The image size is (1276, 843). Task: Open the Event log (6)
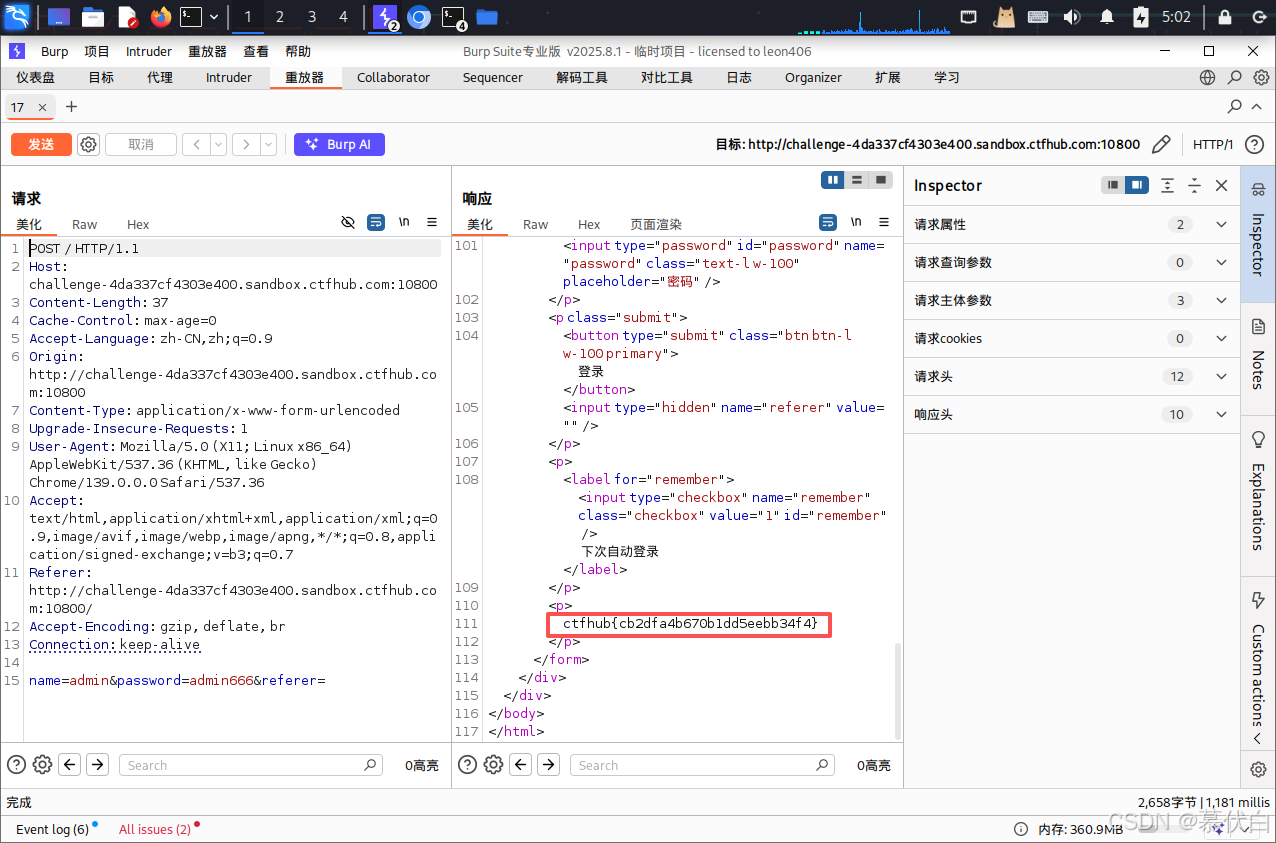pos(52,829)
